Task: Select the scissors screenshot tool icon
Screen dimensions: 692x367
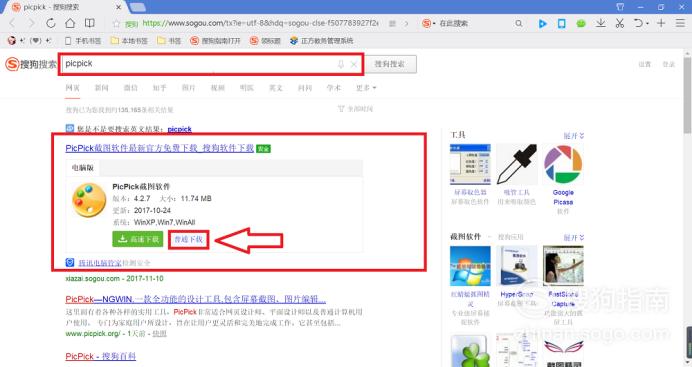Action: 620,23
